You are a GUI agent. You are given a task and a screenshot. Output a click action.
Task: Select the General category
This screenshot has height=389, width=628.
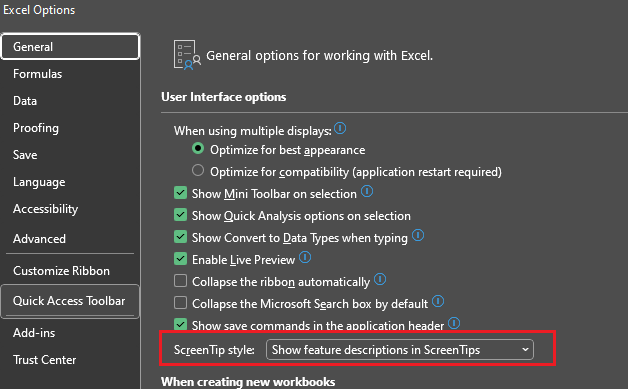point(70,47)
